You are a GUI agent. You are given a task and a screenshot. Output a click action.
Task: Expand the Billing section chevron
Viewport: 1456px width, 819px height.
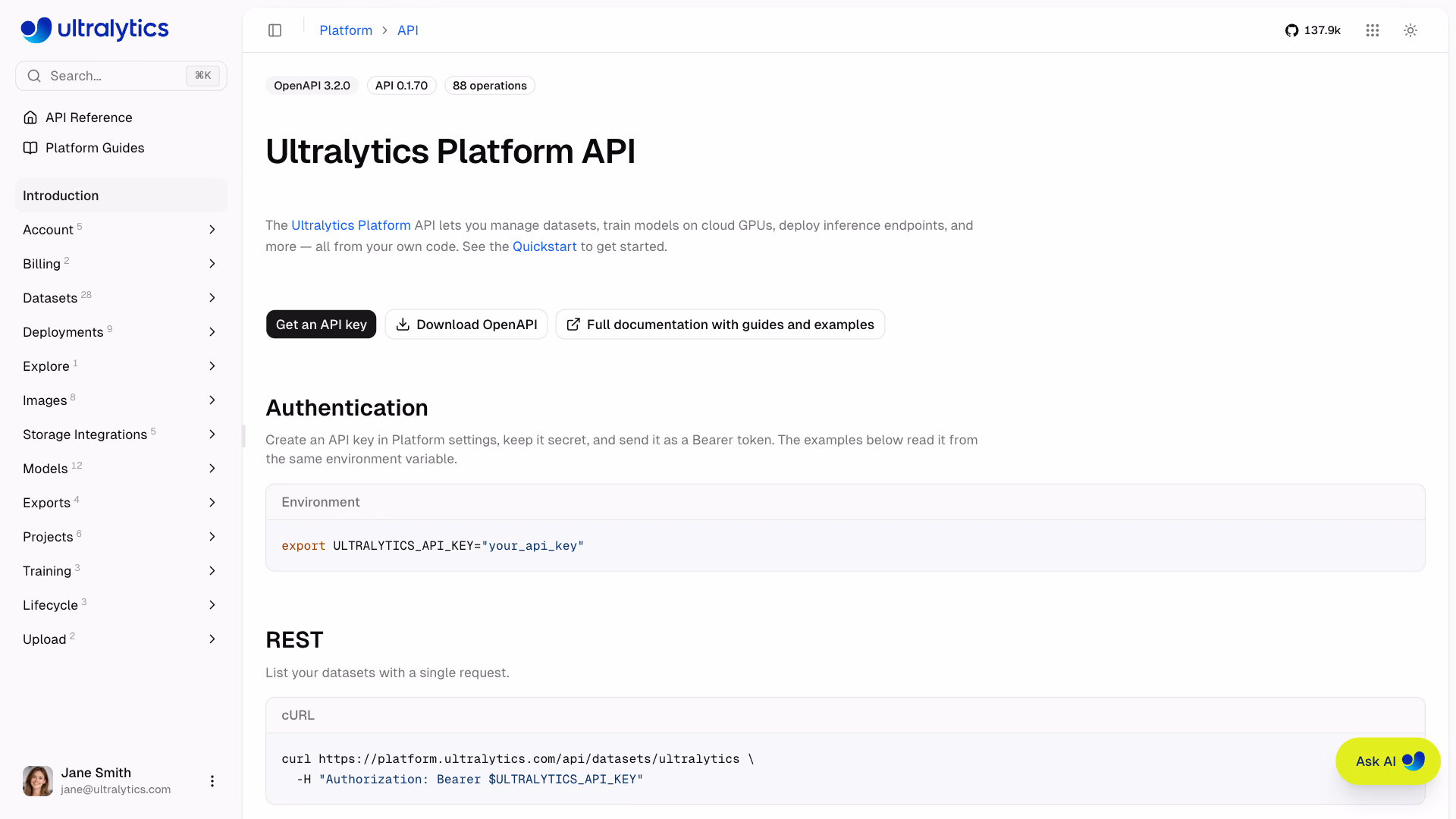click(212, 264)
